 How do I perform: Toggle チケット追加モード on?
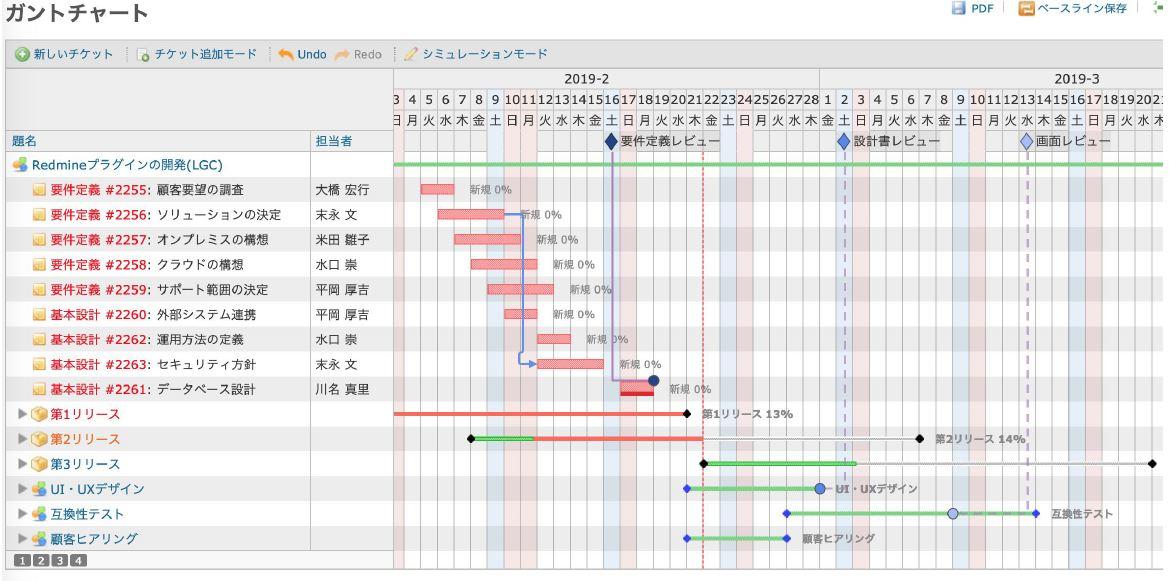click(195, 52)
